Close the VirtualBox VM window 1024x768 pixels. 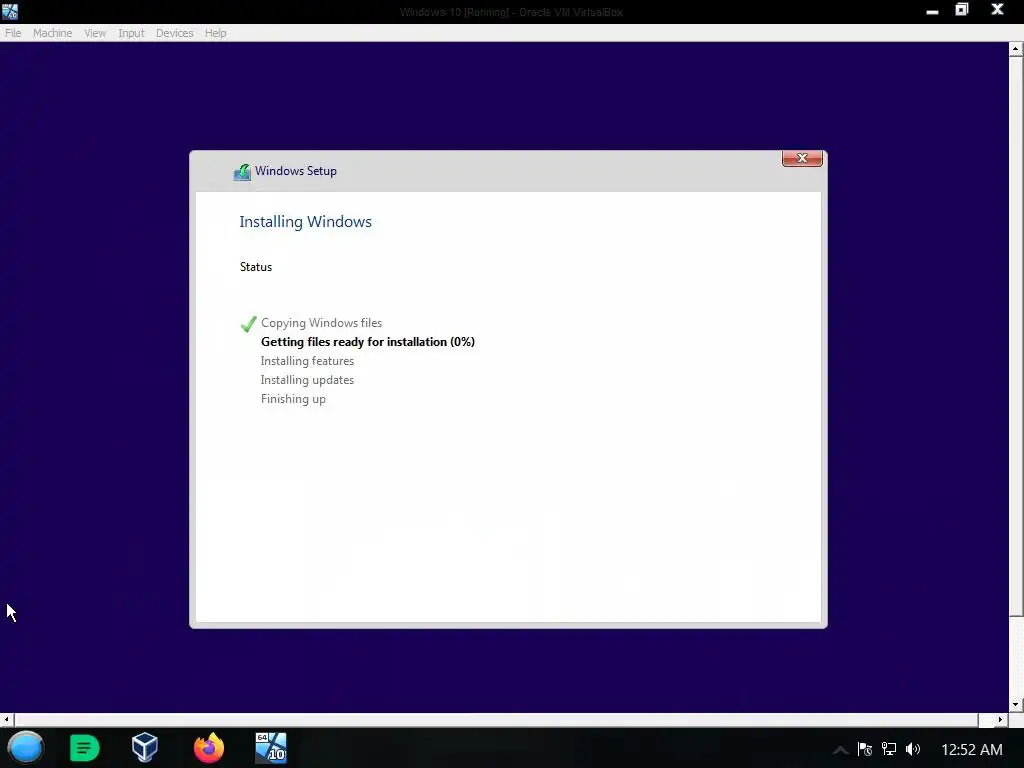coord(997,10)
